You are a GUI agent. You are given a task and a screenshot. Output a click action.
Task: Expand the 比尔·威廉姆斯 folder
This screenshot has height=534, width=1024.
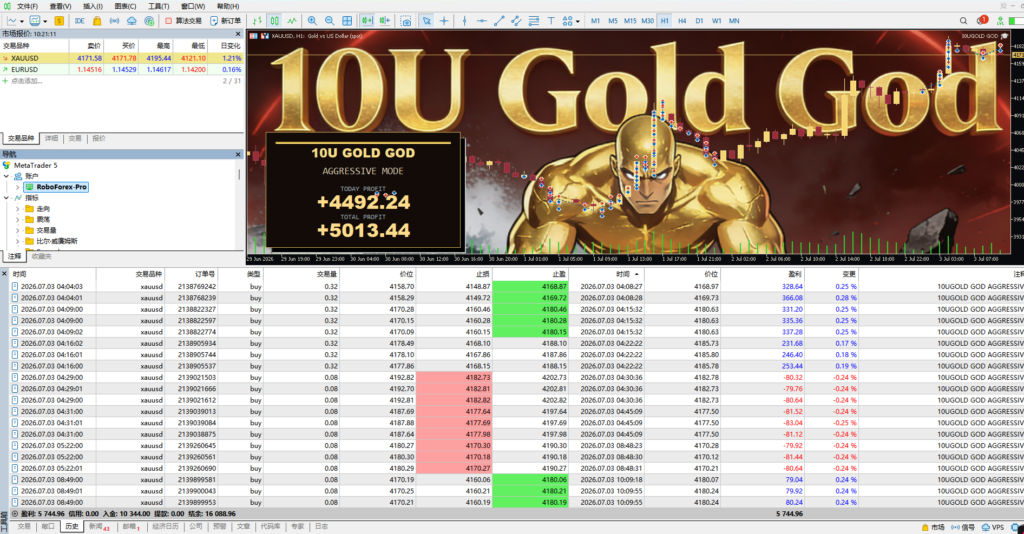18,241
